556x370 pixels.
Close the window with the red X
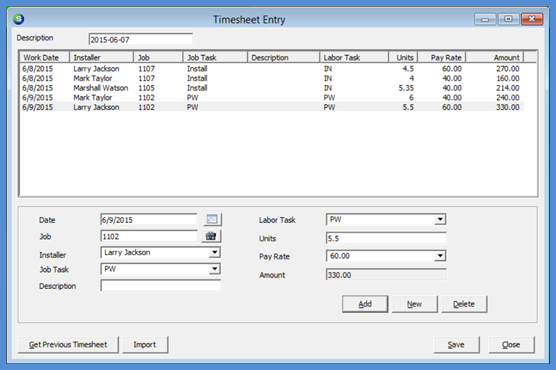pos(532,19)
